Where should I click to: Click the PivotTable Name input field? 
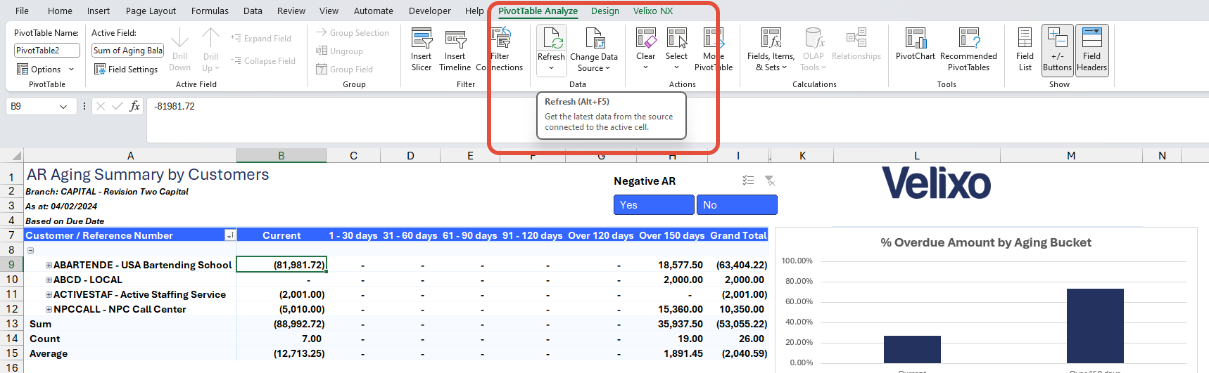coord(46,49)
